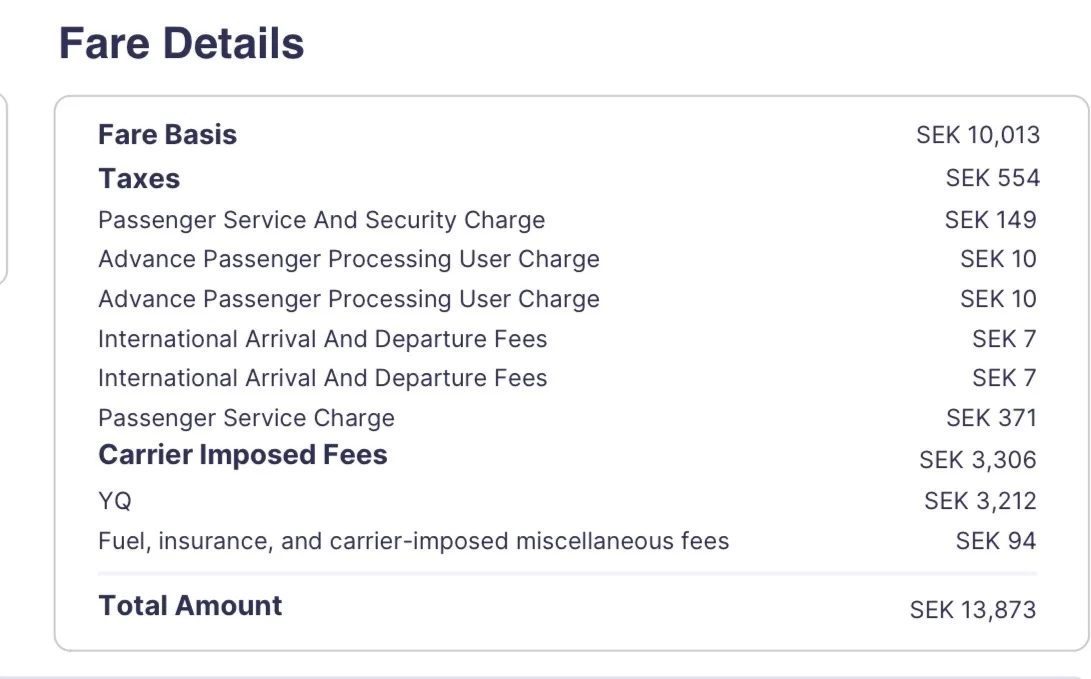Select the Taxes section header
The width and height of the screenshot is (1091, 679).
tap(139, 179)
